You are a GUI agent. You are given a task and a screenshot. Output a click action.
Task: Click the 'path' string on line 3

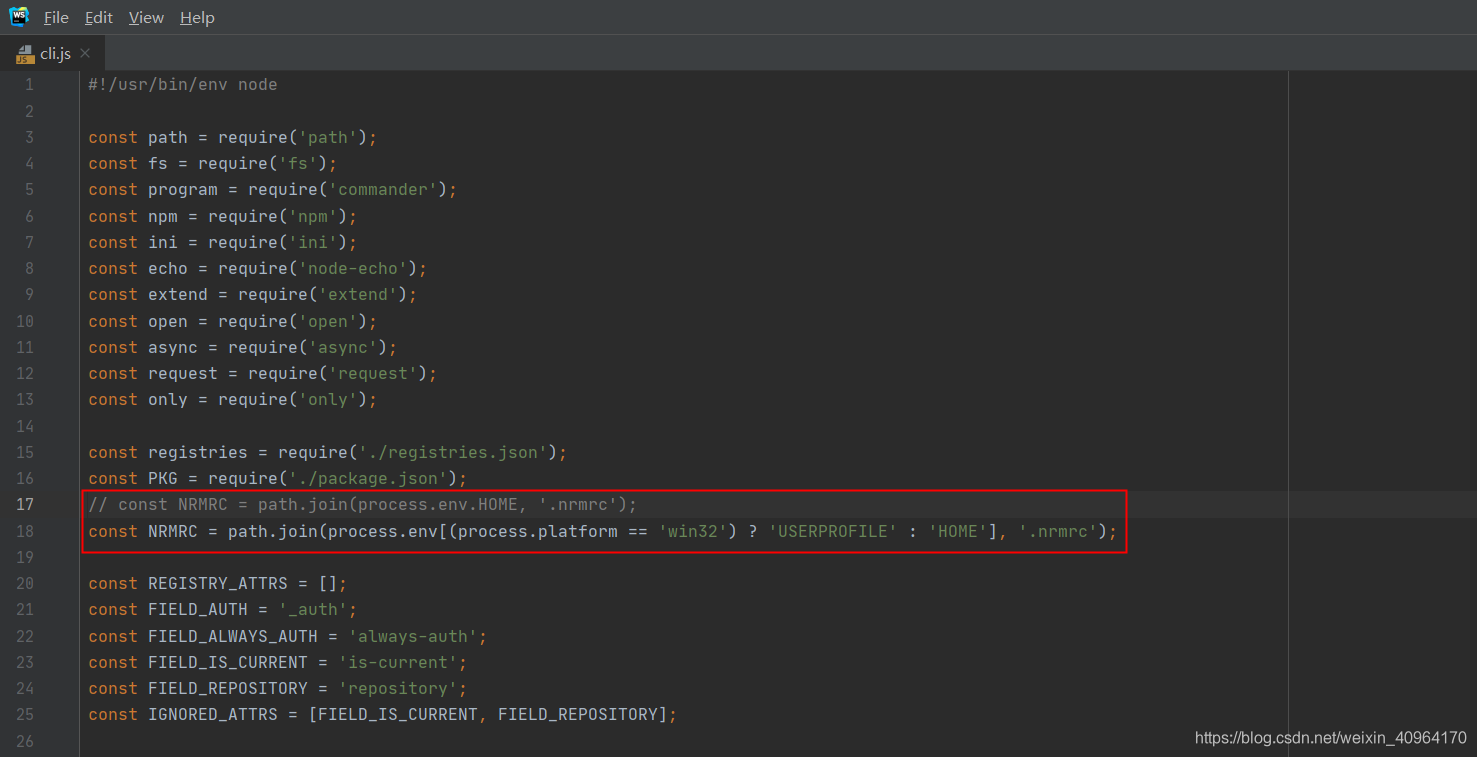click(328, 138)
